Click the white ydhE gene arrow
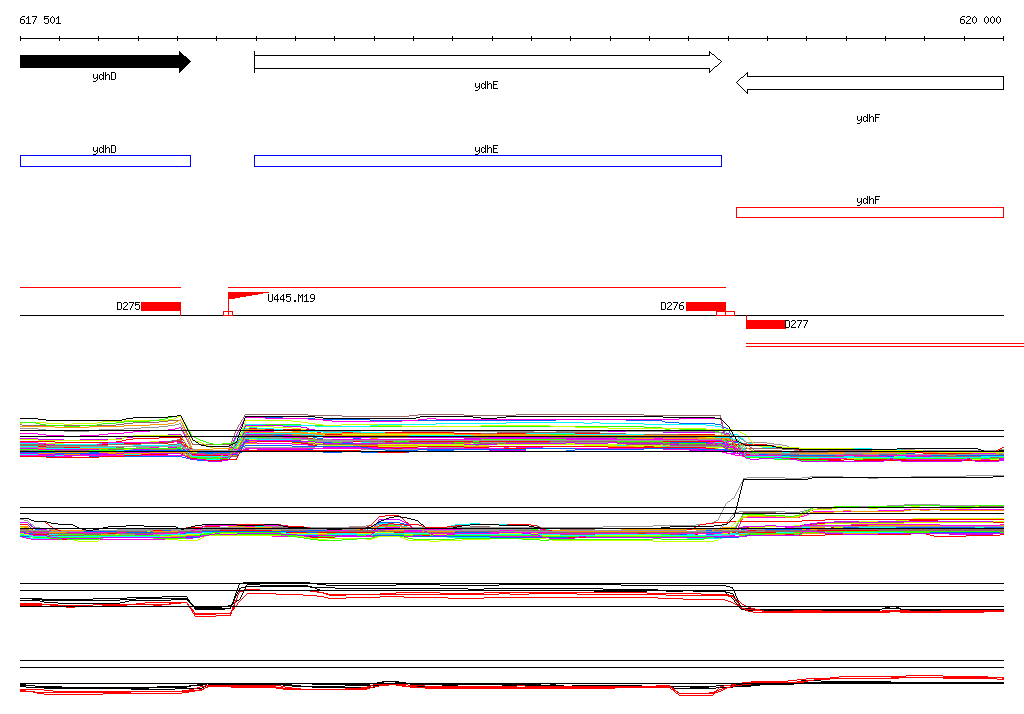Screen dimensions: 1024x714 tap(488, 62)
